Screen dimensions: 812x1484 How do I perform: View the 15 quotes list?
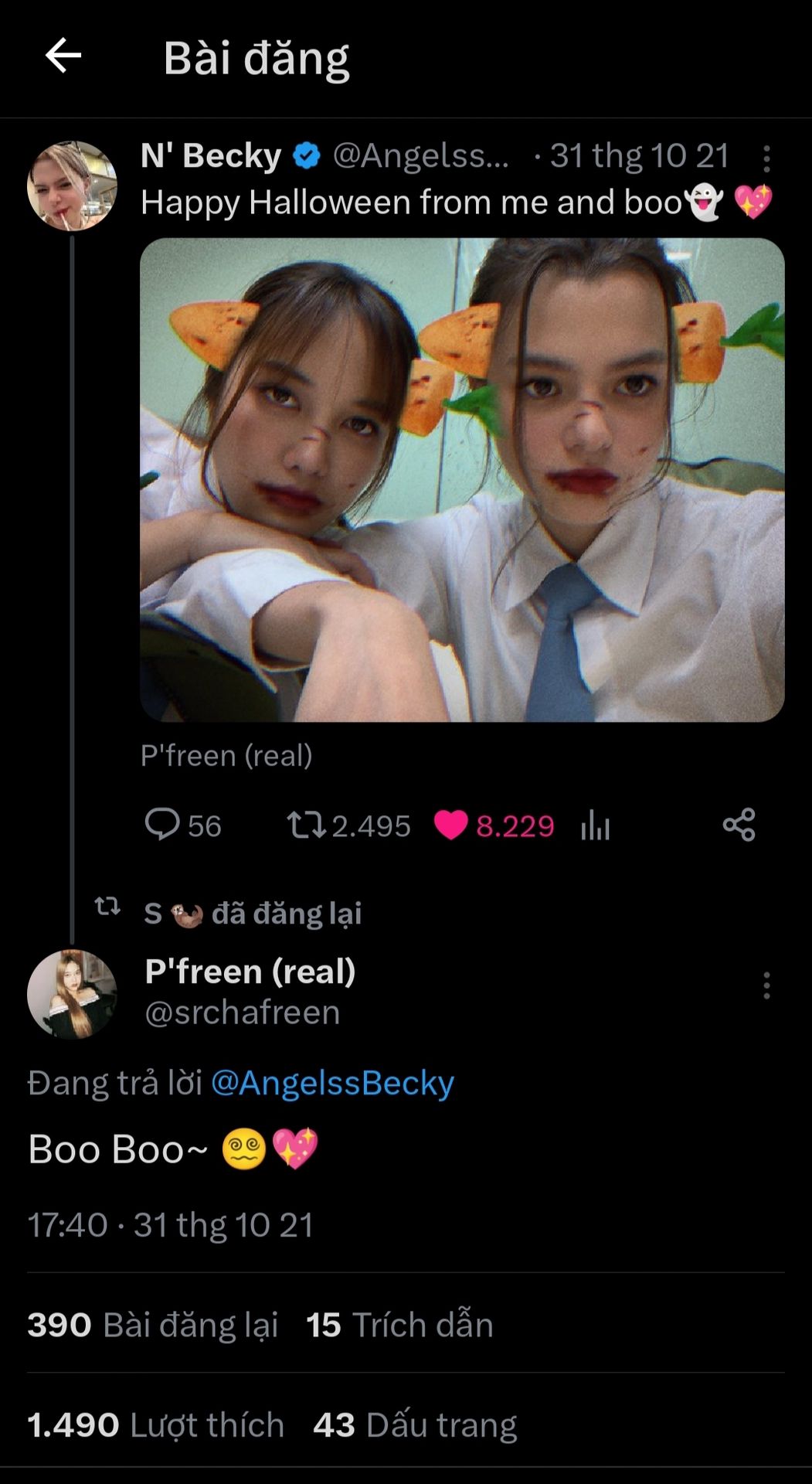[399, 1325]
